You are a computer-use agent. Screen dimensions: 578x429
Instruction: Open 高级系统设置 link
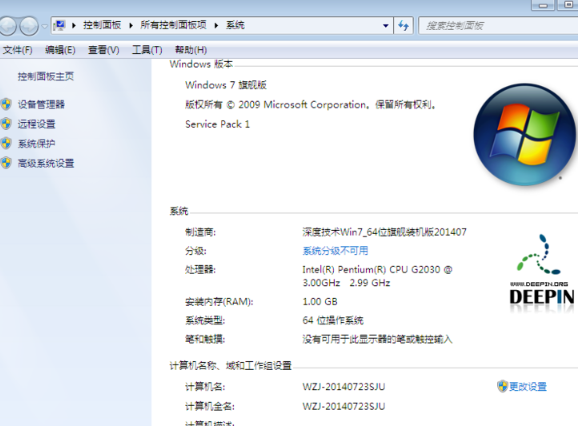pos(46,163)
